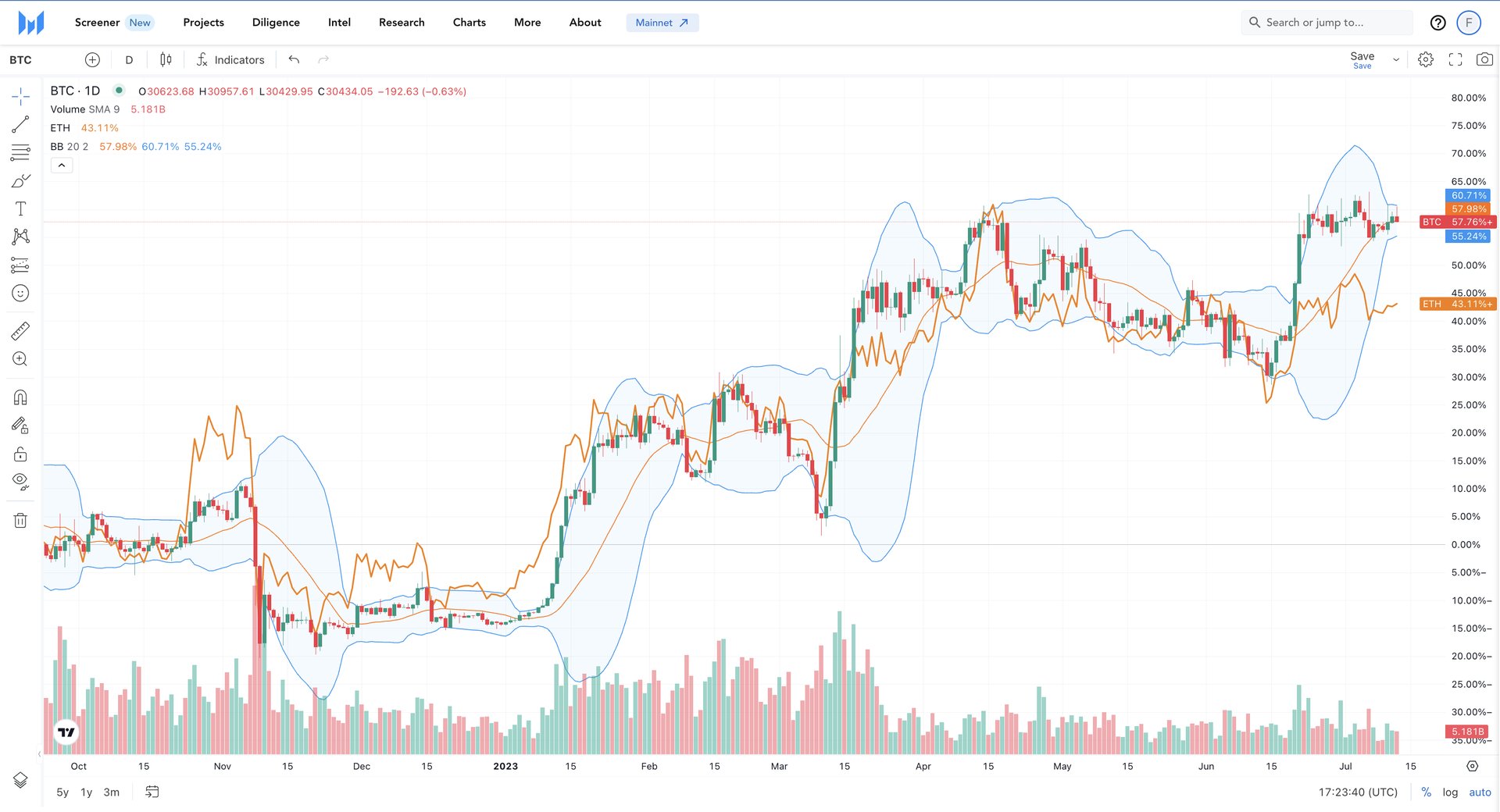Expand the Save layout dropdown arrow
Viewport: 1500px width, 812px height.
[x=1395, y=59]
